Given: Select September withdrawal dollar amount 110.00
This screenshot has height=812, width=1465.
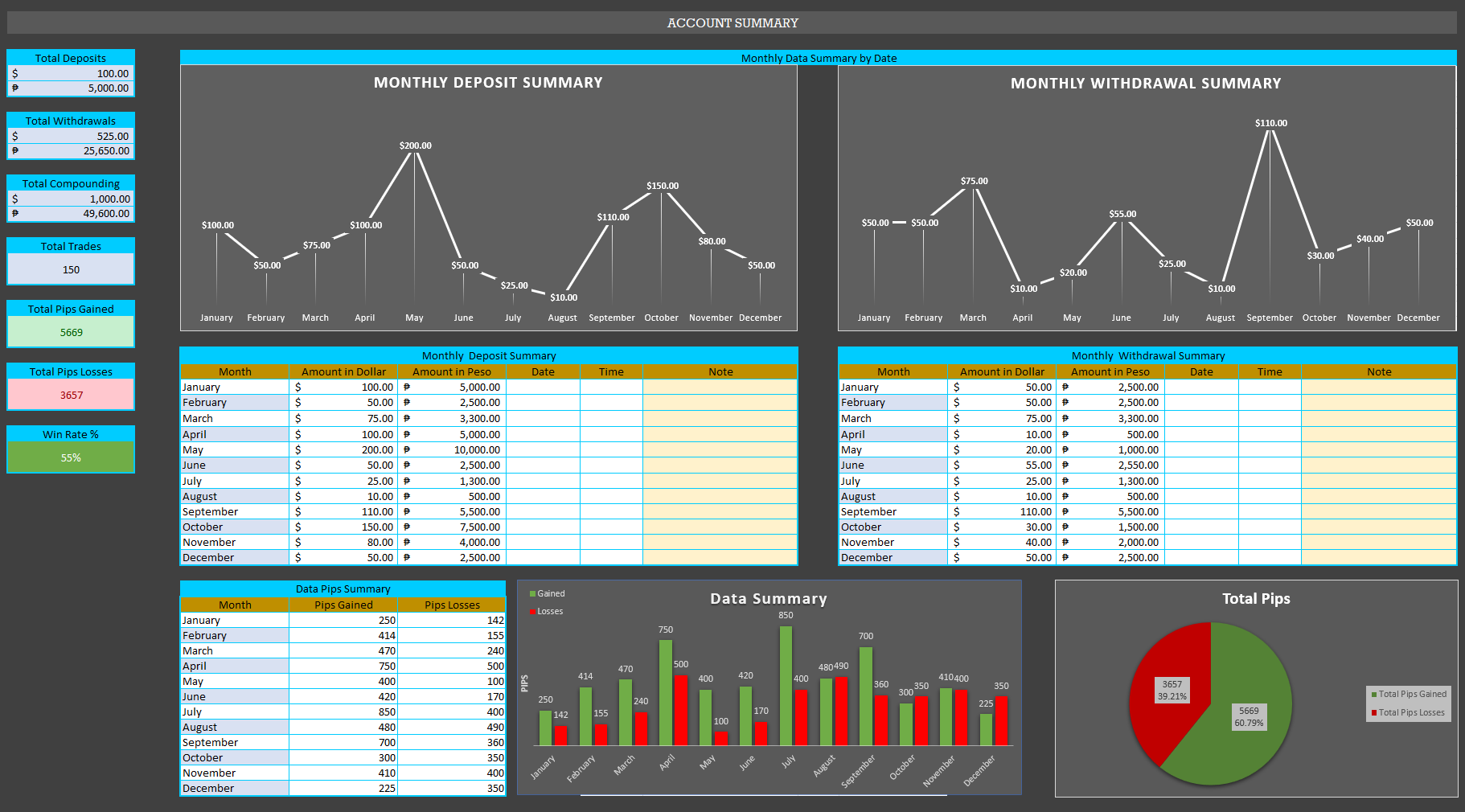Looking at the screenshot, I should pyautogui.click(x=1002, y=511).
